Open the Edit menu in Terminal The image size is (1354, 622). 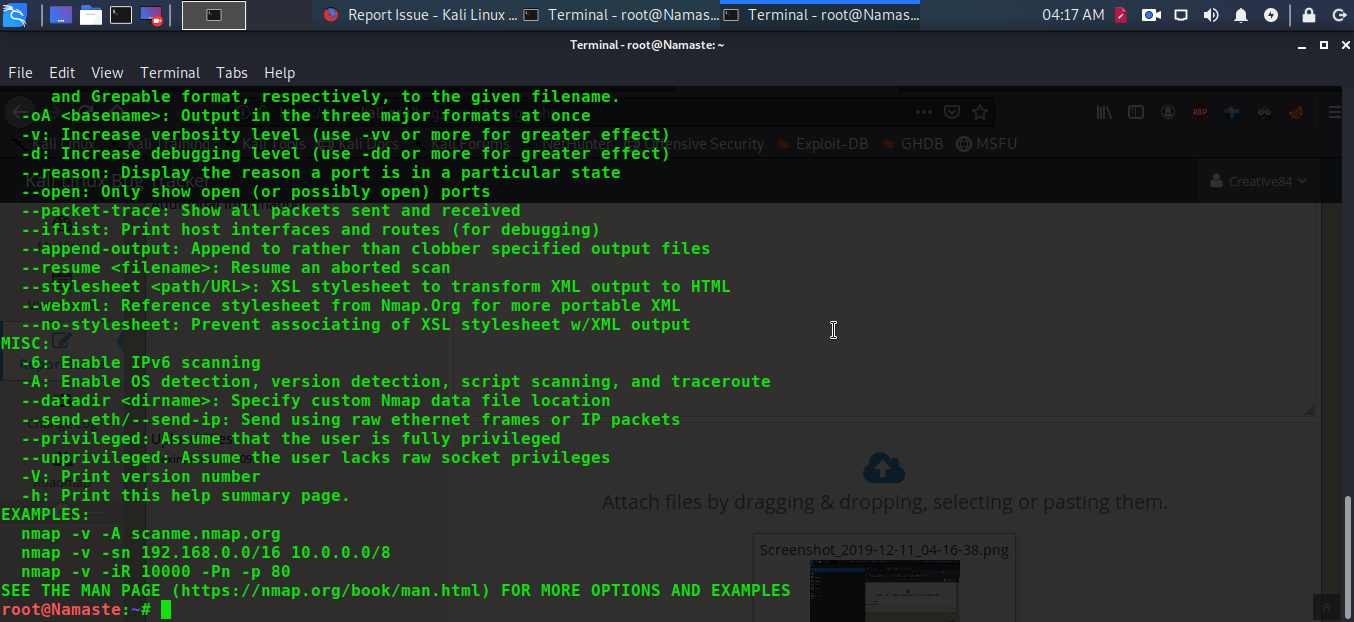pyautogui.click(x=62, y=73)
